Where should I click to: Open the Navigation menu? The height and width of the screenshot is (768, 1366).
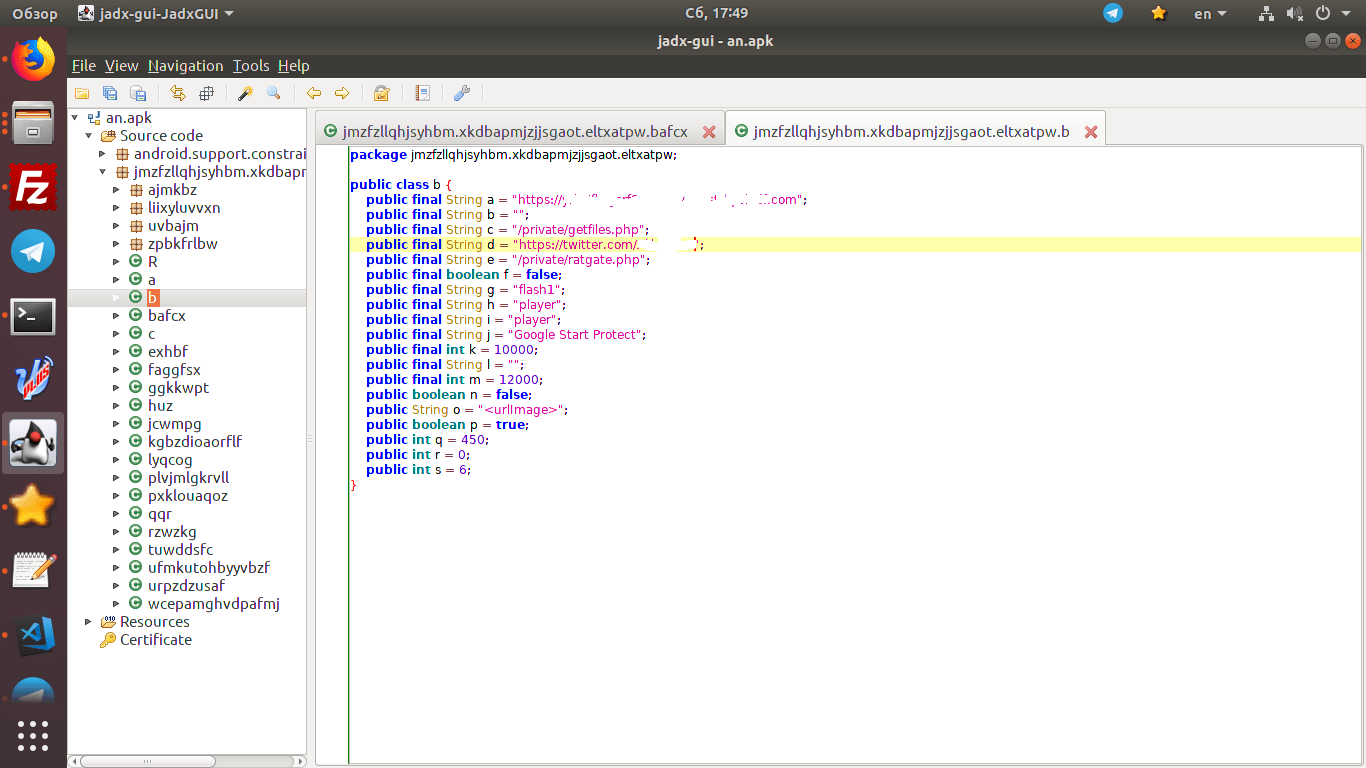click(185, 66)
